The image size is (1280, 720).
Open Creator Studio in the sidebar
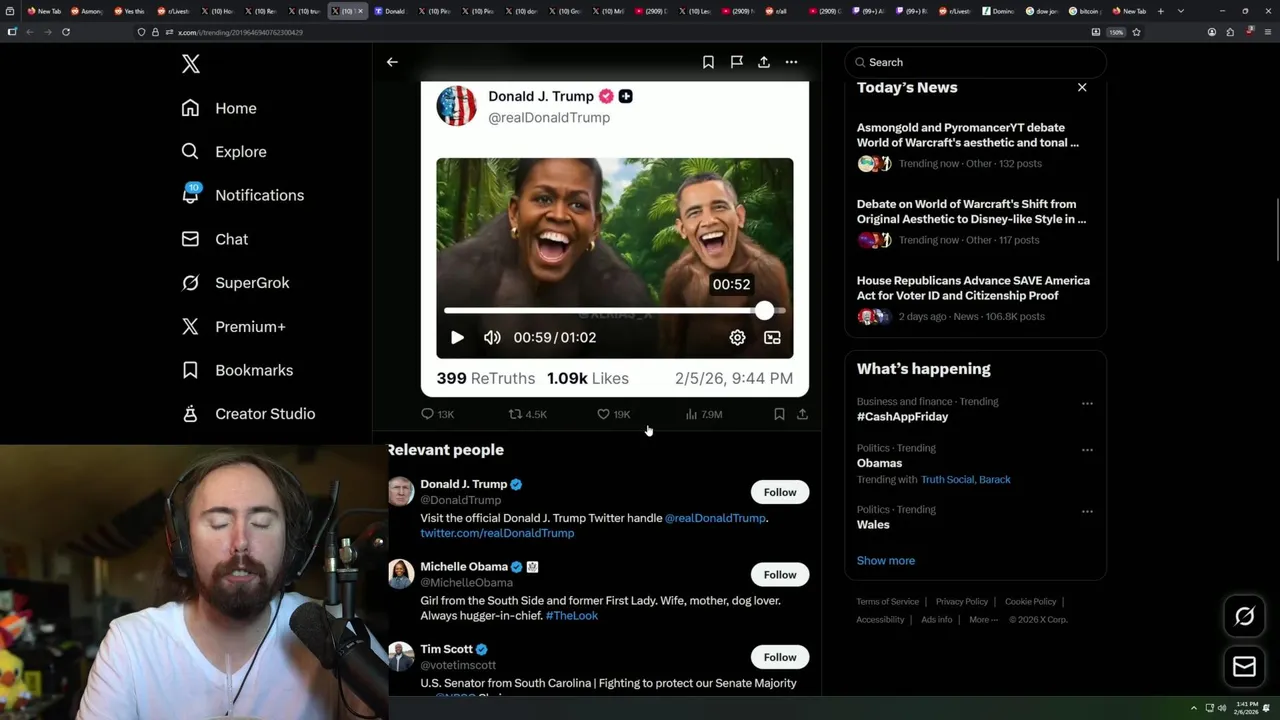point(248,414)
